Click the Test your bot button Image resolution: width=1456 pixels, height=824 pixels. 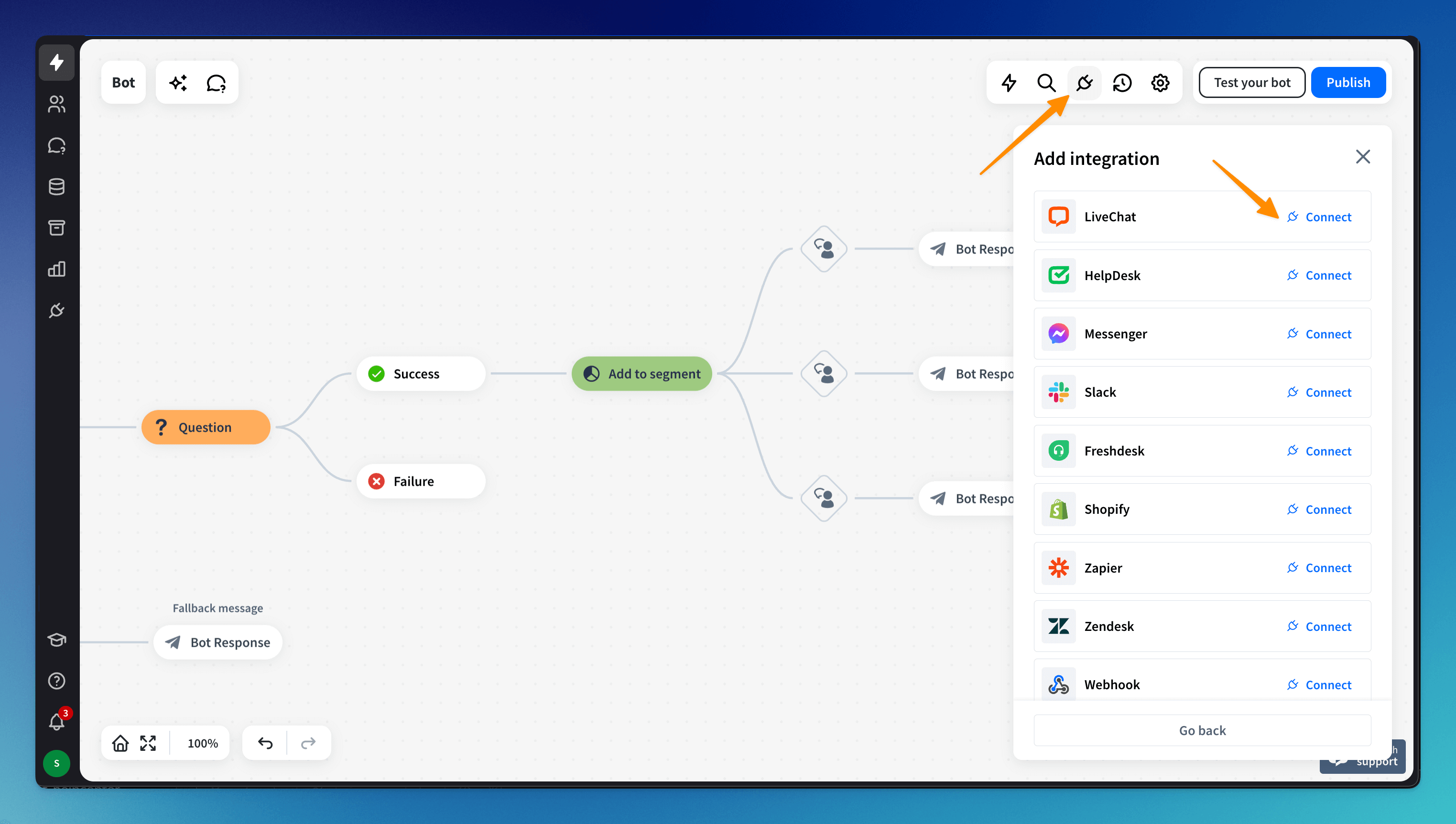[x=1252, y=83]
